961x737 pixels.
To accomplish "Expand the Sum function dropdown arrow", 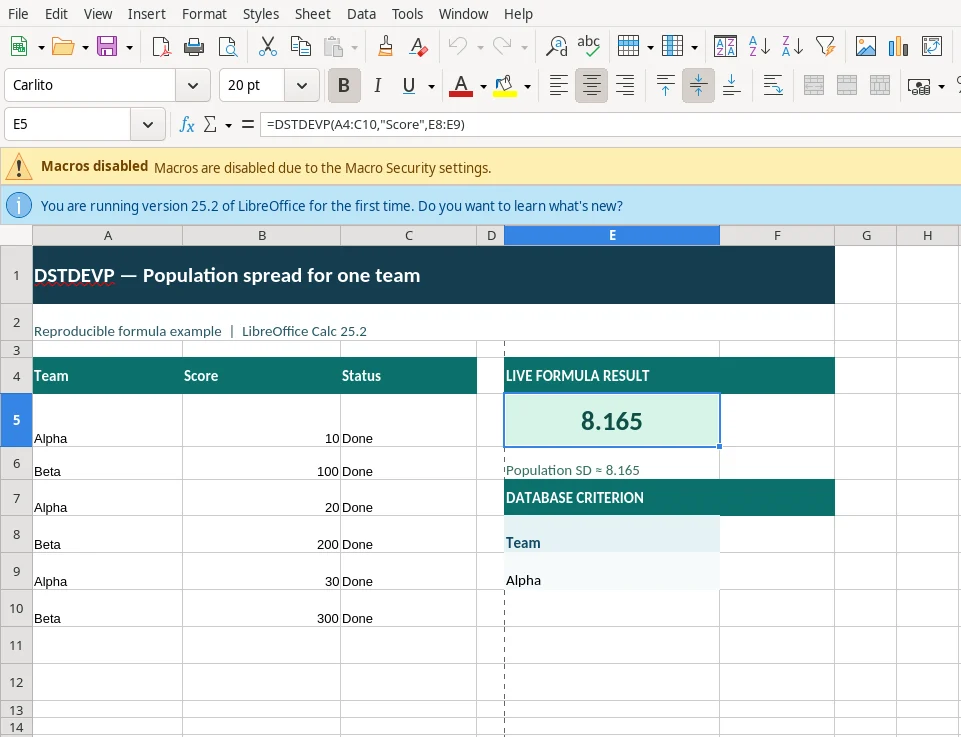I will coord(229,125).
